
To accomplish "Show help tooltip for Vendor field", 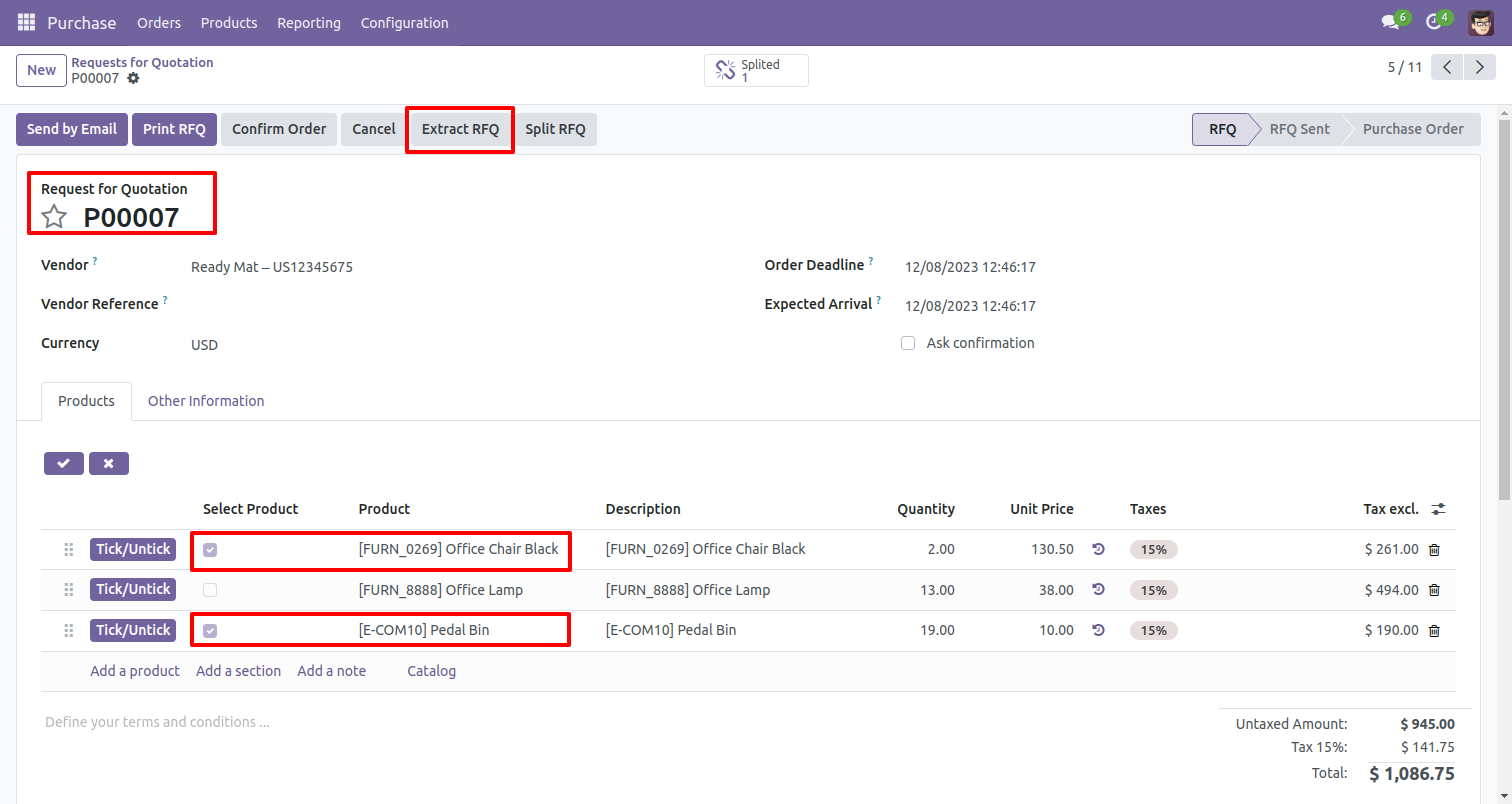I will click(x=95, y=261).
